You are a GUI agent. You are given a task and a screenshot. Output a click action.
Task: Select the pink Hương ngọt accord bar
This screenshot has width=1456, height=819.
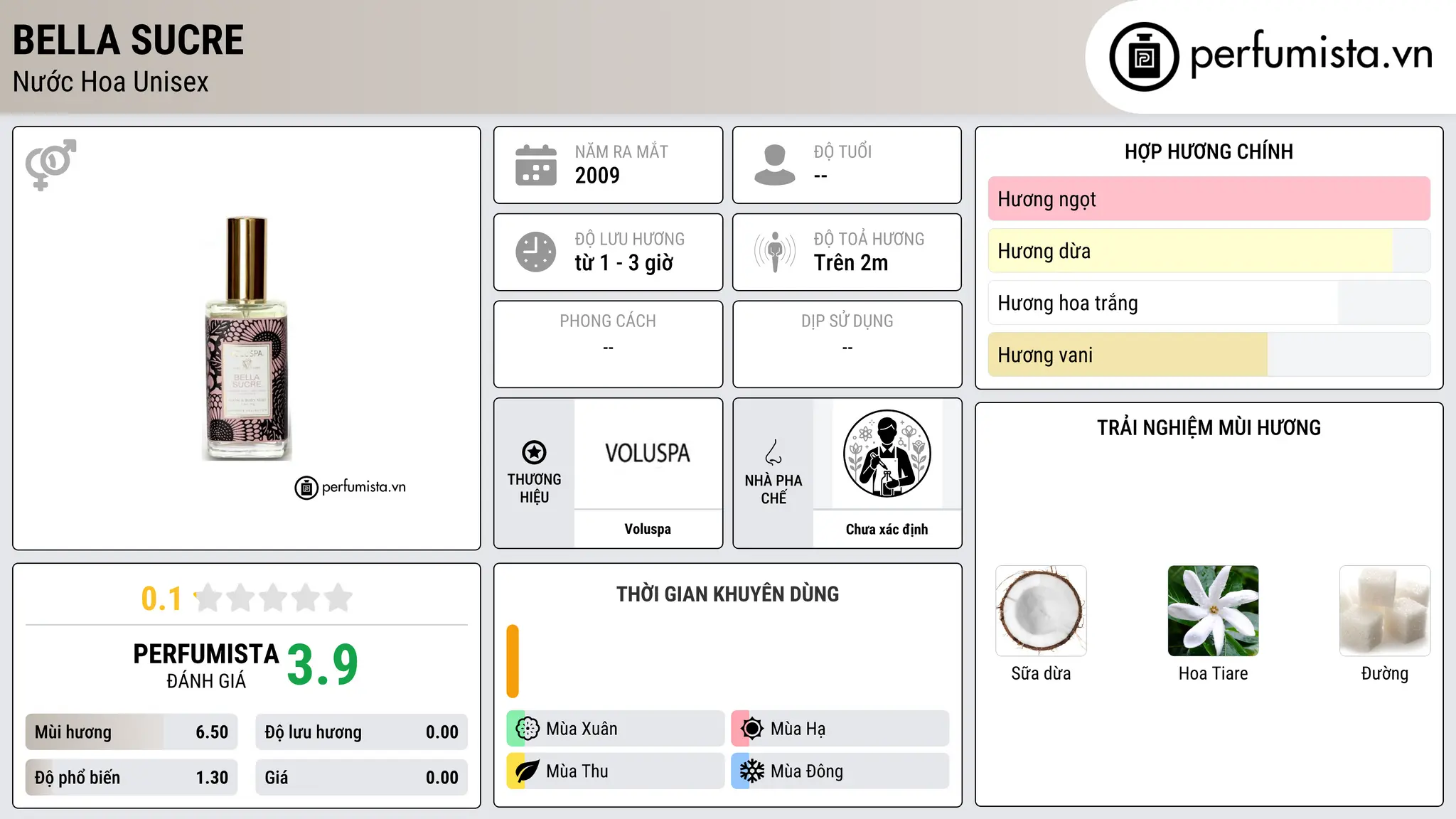tap(1209, 199)
